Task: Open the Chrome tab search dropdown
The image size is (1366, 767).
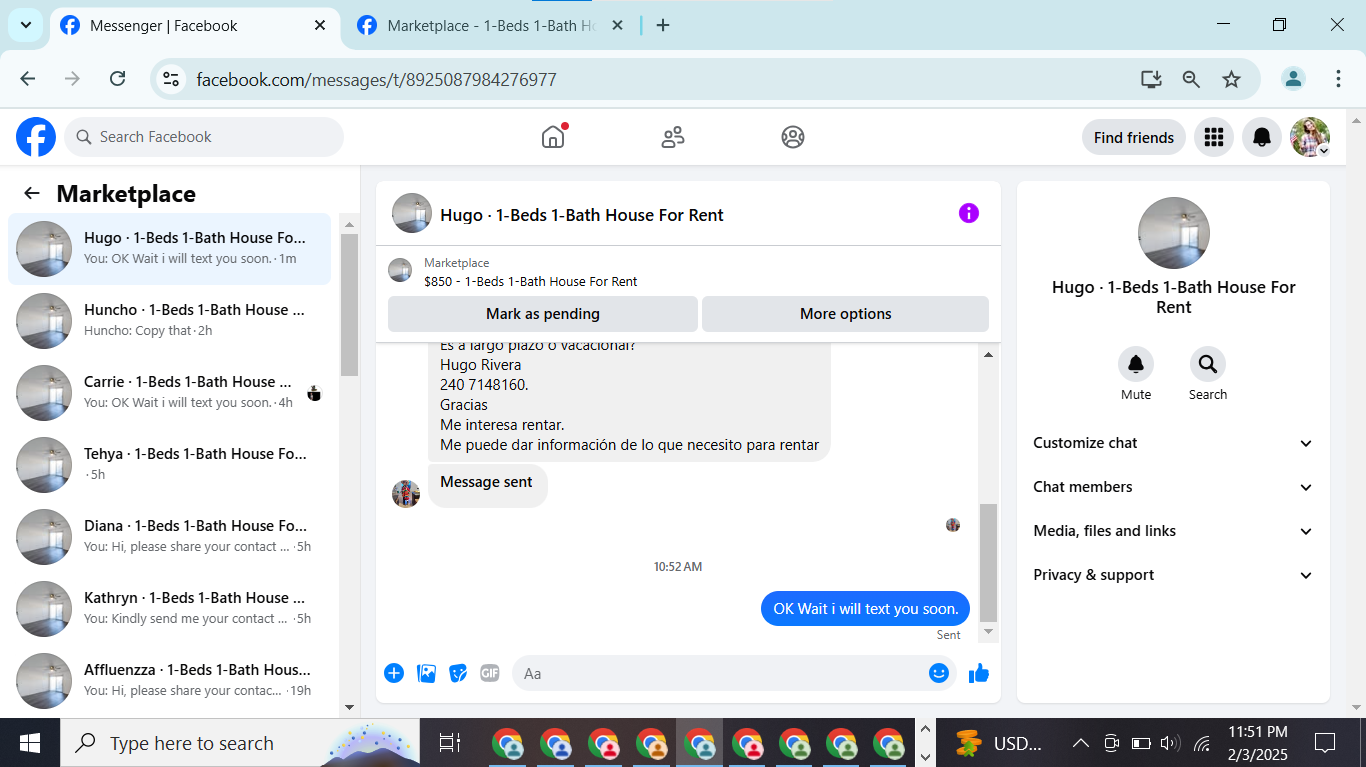Action: click(25, 25)
